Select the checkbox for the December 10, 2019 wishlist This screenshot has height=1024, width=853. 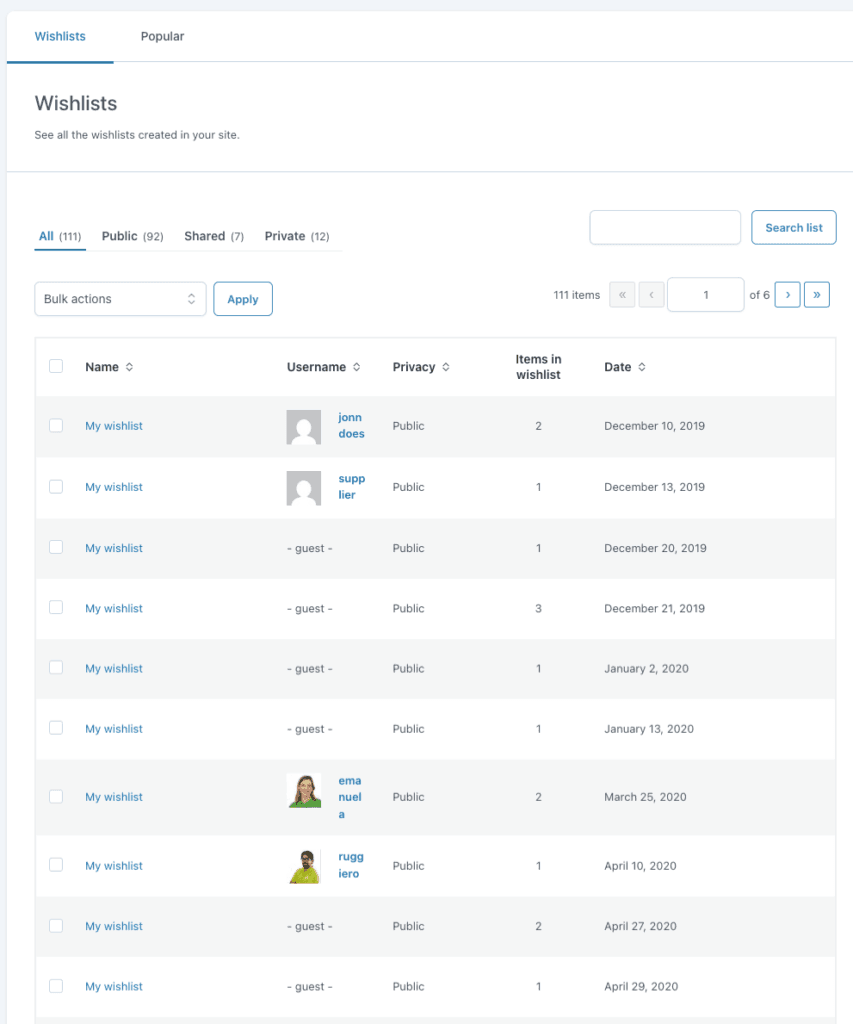(x=56, y=425)
